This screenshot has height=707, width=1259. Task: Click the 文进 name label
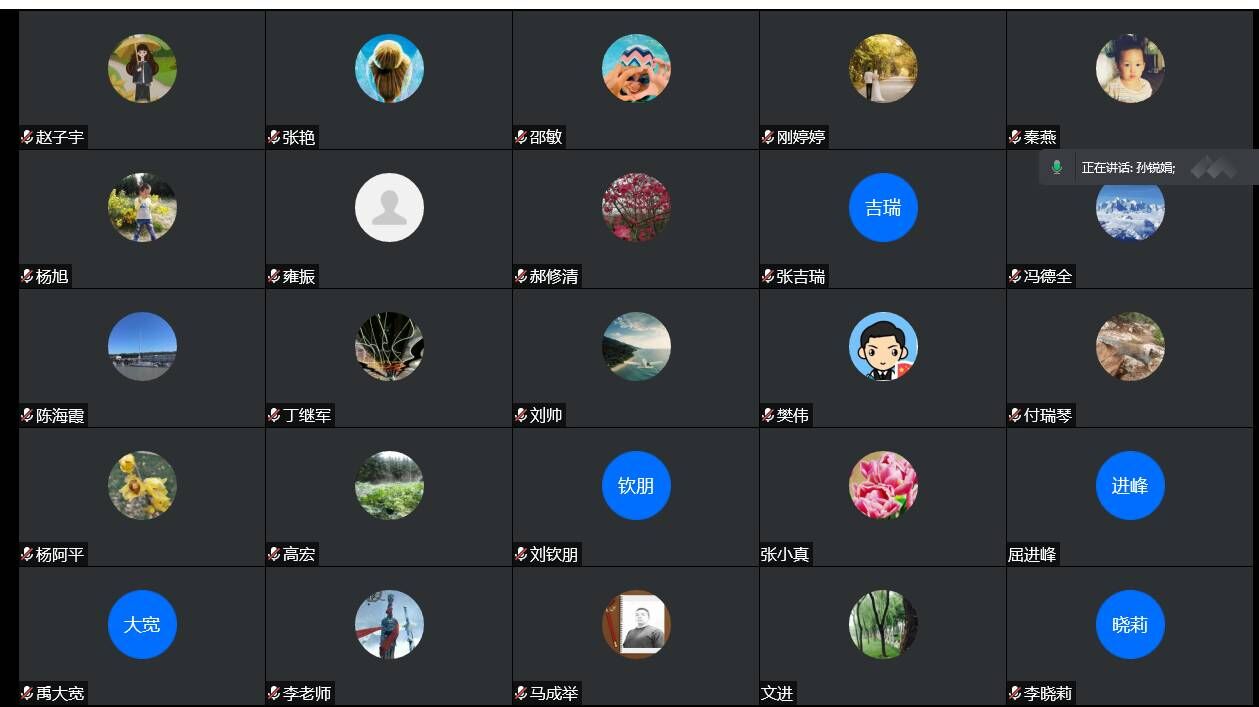click(x=777, y=693)
